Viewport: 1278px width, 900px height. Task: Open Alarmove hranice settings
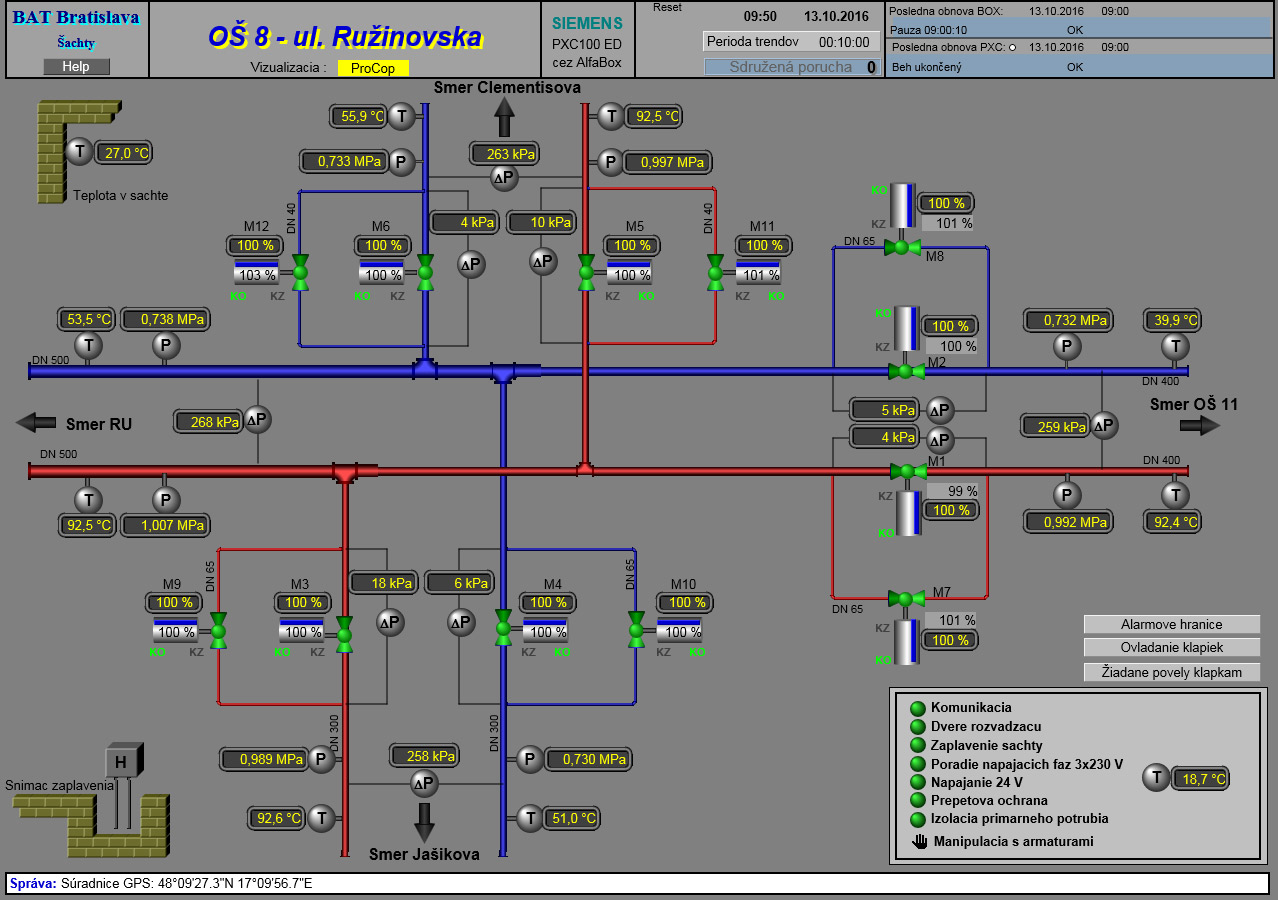pos(1171,624)
